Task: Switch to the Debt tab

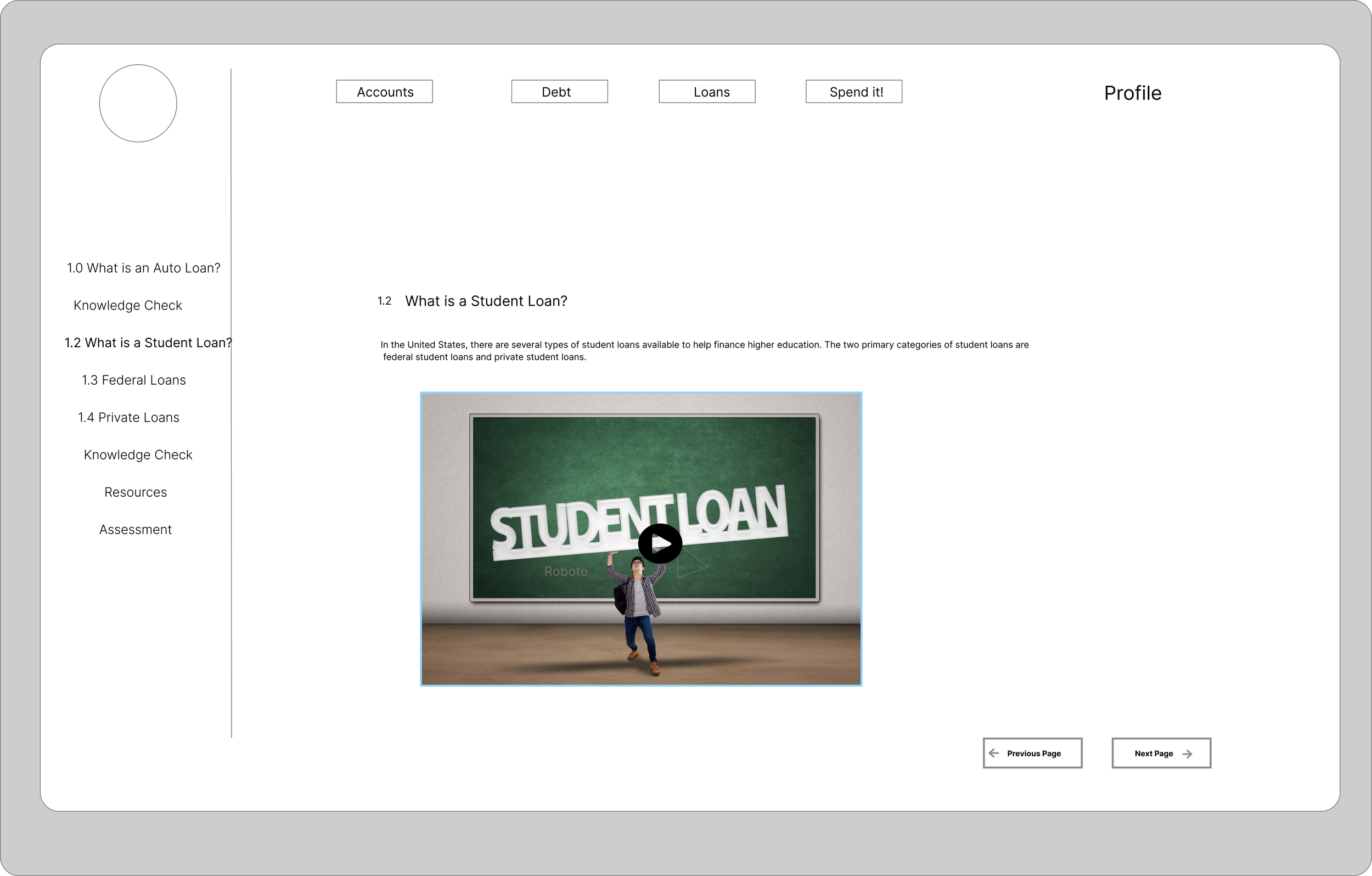Action: [559, 92]
